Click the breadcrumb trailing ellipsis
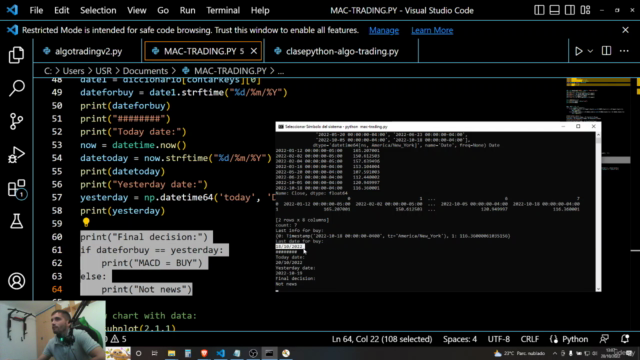The image size is (640, 360). coord(281,71)
